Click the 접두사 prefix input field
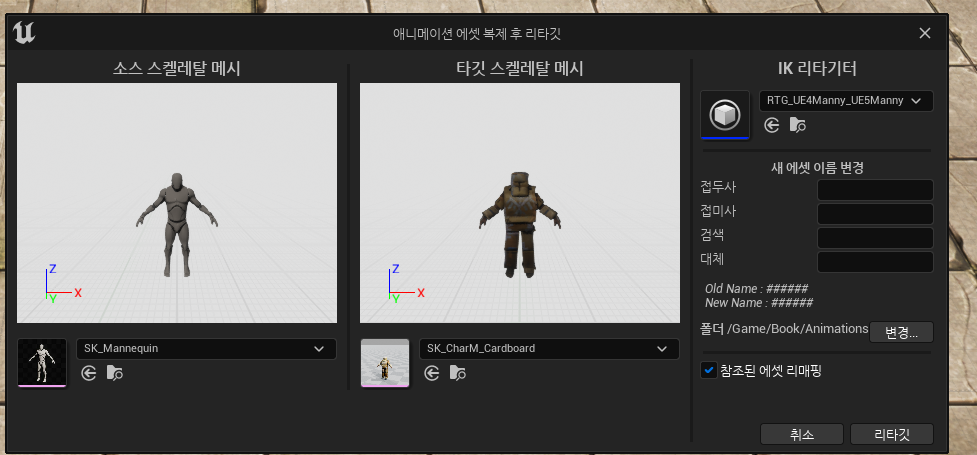The image size is (977, 455). point(875,190)
